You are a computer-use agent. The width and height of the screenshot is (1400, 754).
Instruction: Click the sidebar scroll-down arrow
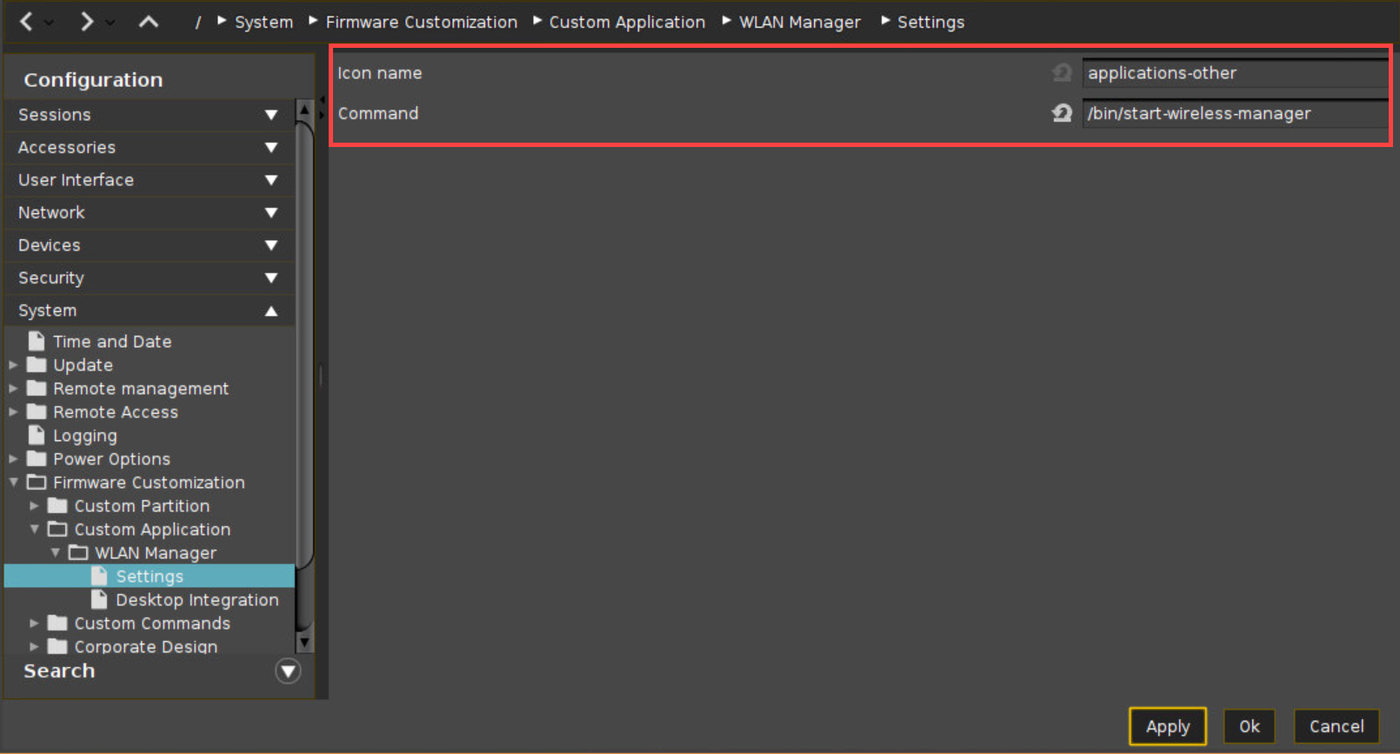pyautogui.click(x=305, y=642)
